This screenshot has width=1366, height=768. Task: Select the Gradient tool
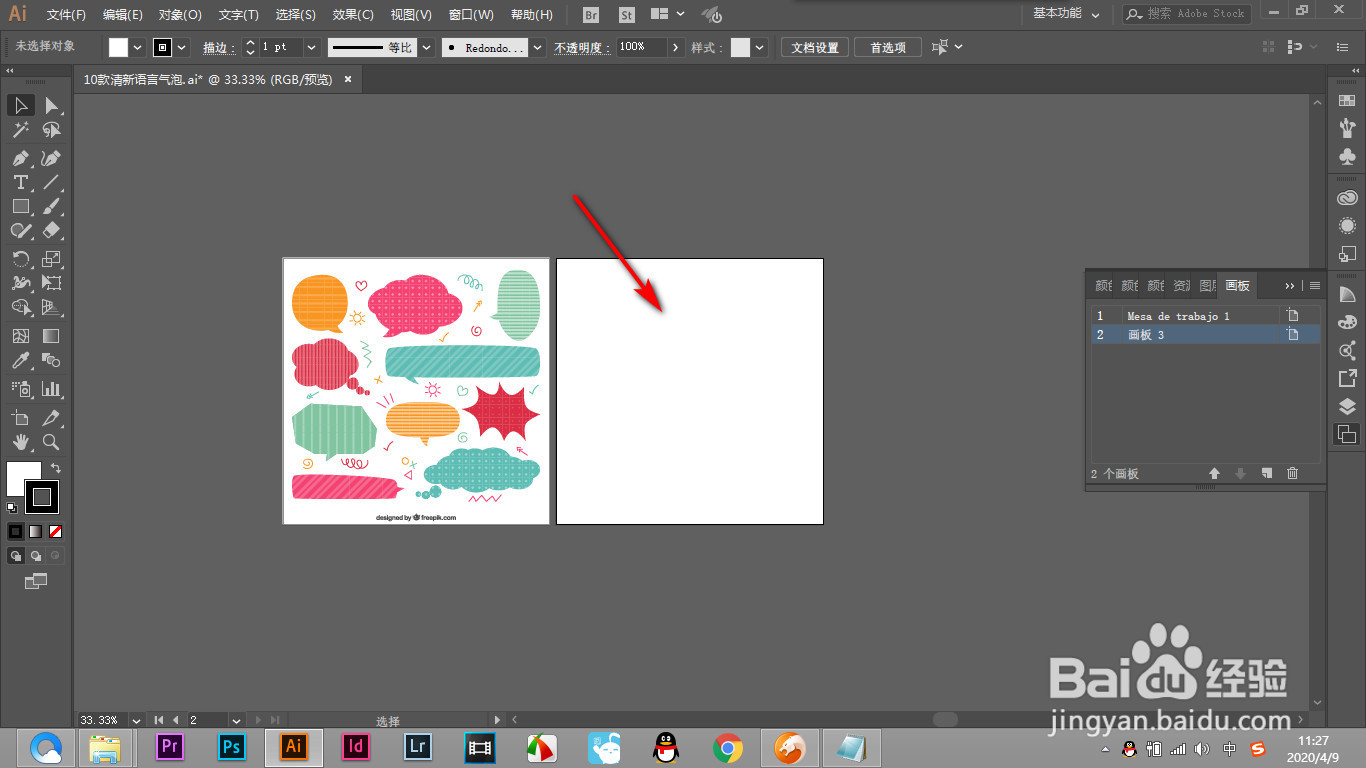click(x=51, y=336)
